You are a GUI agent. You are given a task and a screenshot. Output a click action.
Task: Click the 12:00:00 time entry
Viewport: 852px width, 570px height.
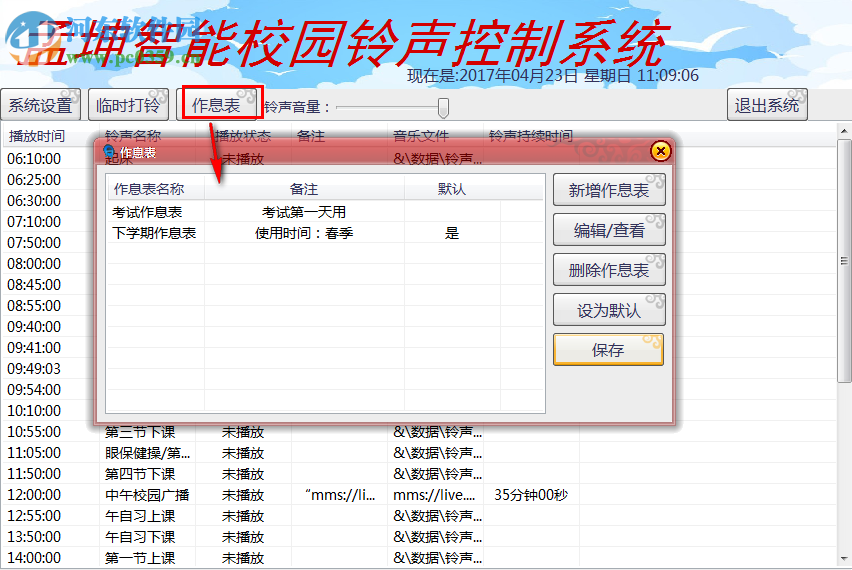coord(34,495)
